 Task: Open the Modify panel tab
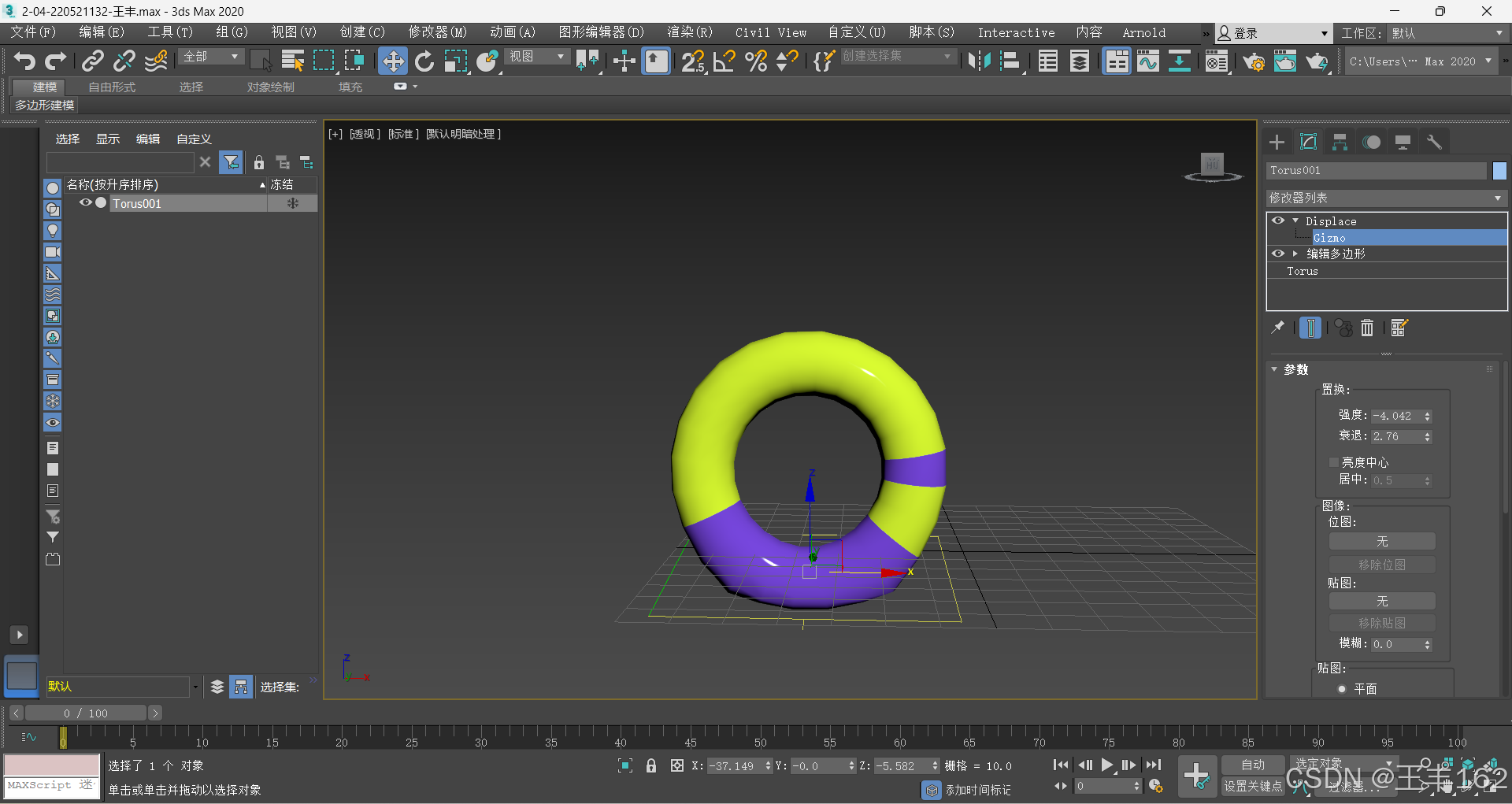click(1308, 142)
